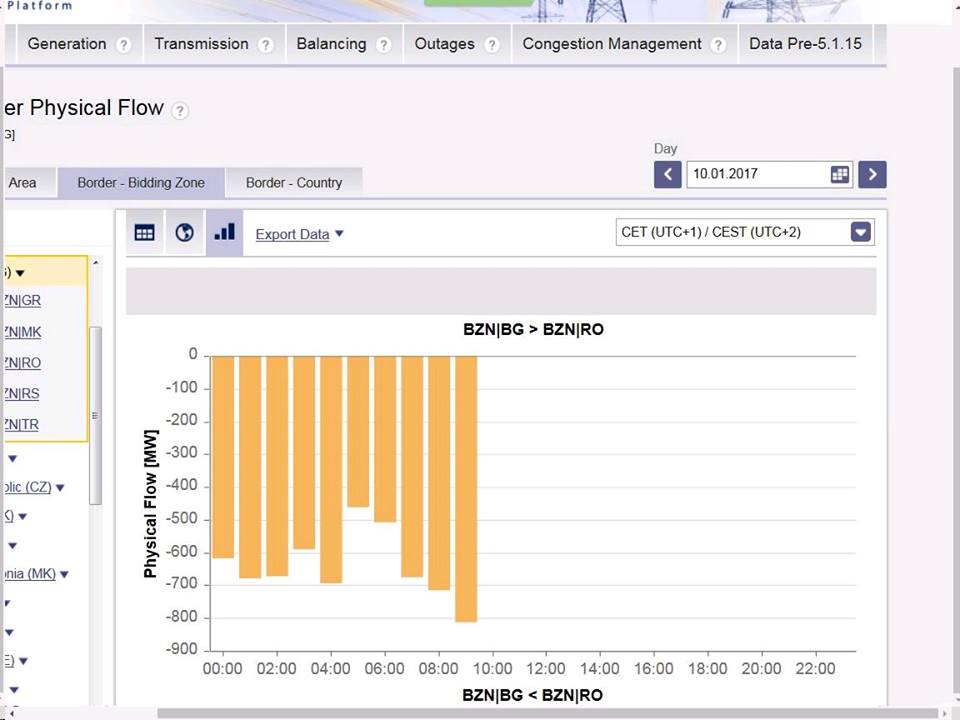The height and width of the screenshot is (720, 960).
Task: Select the BZN|TR border link
Action: [x=23, y=424]
